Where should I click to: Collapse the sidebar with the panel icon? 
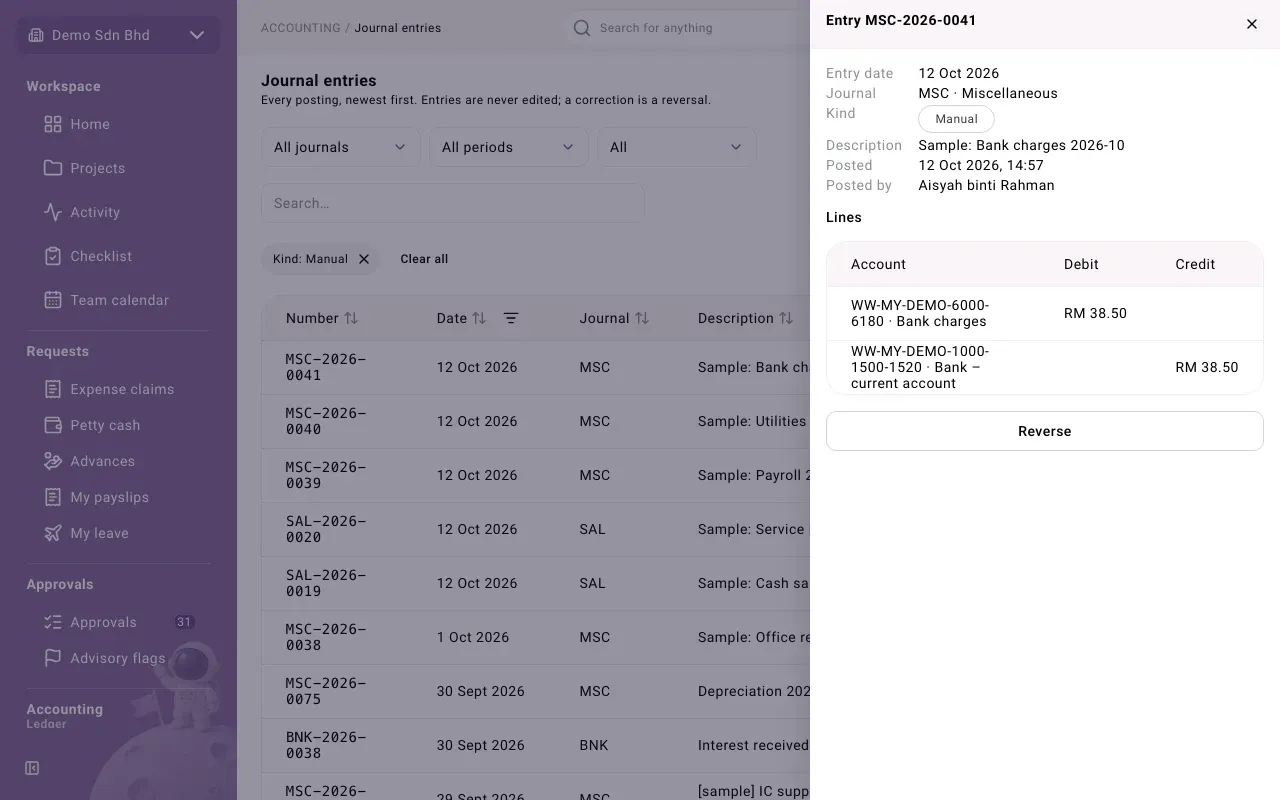click(32, 768)
